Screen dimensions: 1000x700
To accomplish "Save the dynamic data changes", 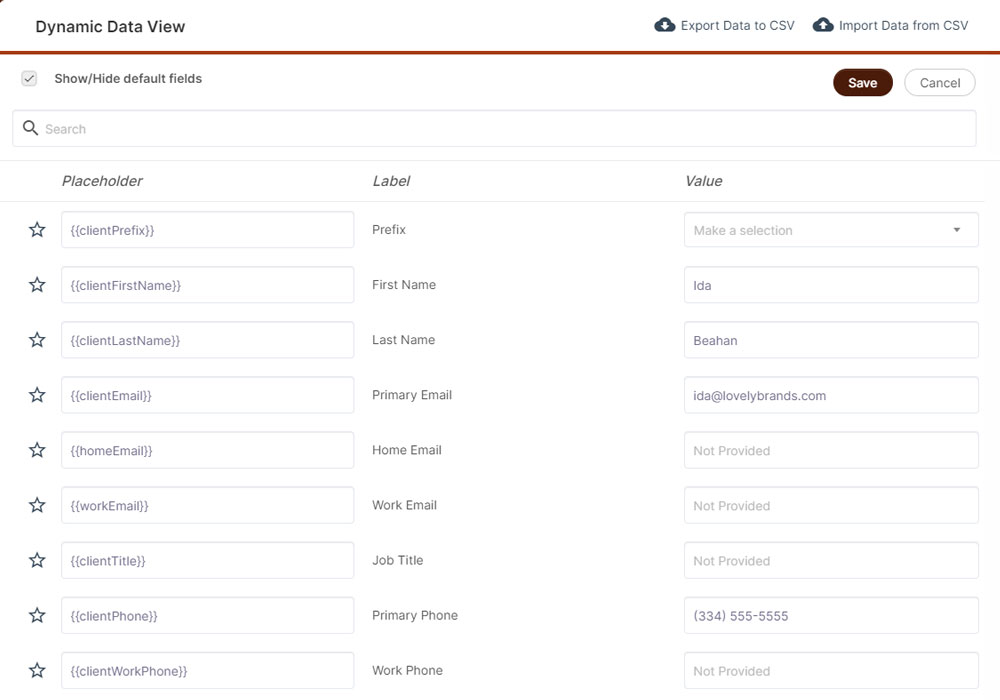I will pos(862,83).
